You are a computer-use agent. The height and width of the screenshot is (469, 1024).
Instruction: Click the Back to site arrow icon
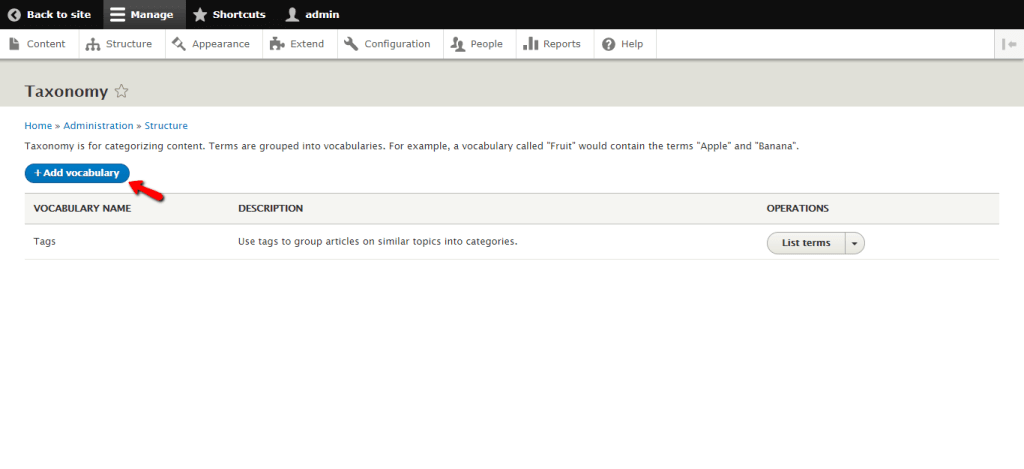pos(14,14)
